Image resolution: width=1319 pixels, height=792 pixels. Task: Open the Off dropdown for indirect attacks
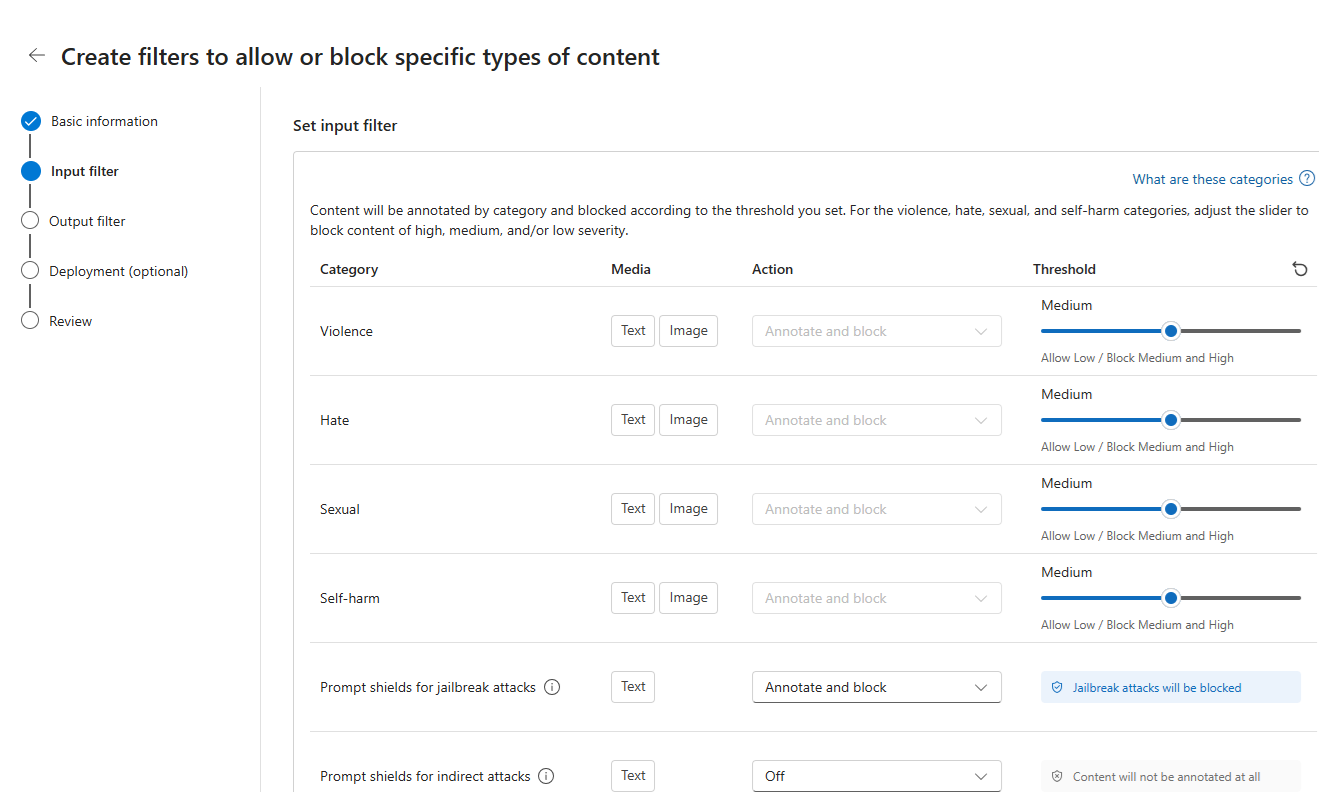click(876, 776)
